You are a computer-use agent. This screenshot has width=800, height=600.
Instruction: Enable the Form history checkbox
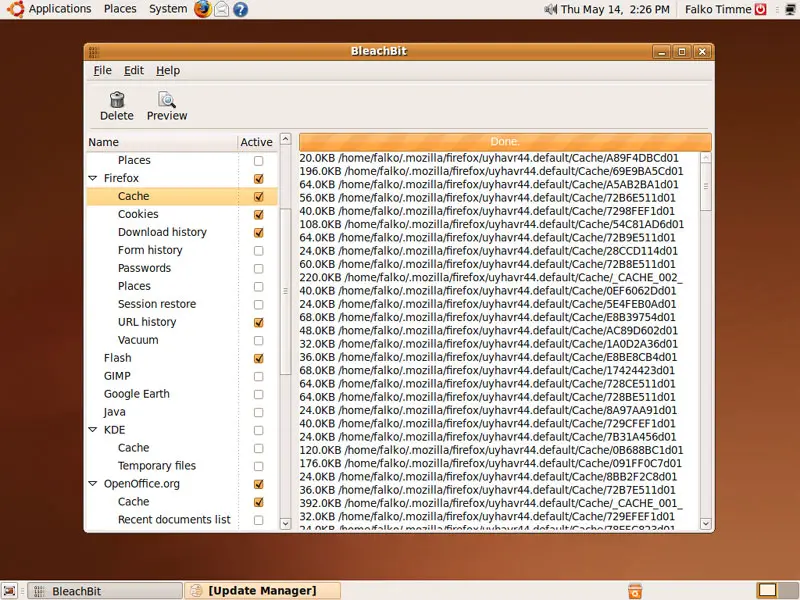pyautogui.click(x=259, y=251)
